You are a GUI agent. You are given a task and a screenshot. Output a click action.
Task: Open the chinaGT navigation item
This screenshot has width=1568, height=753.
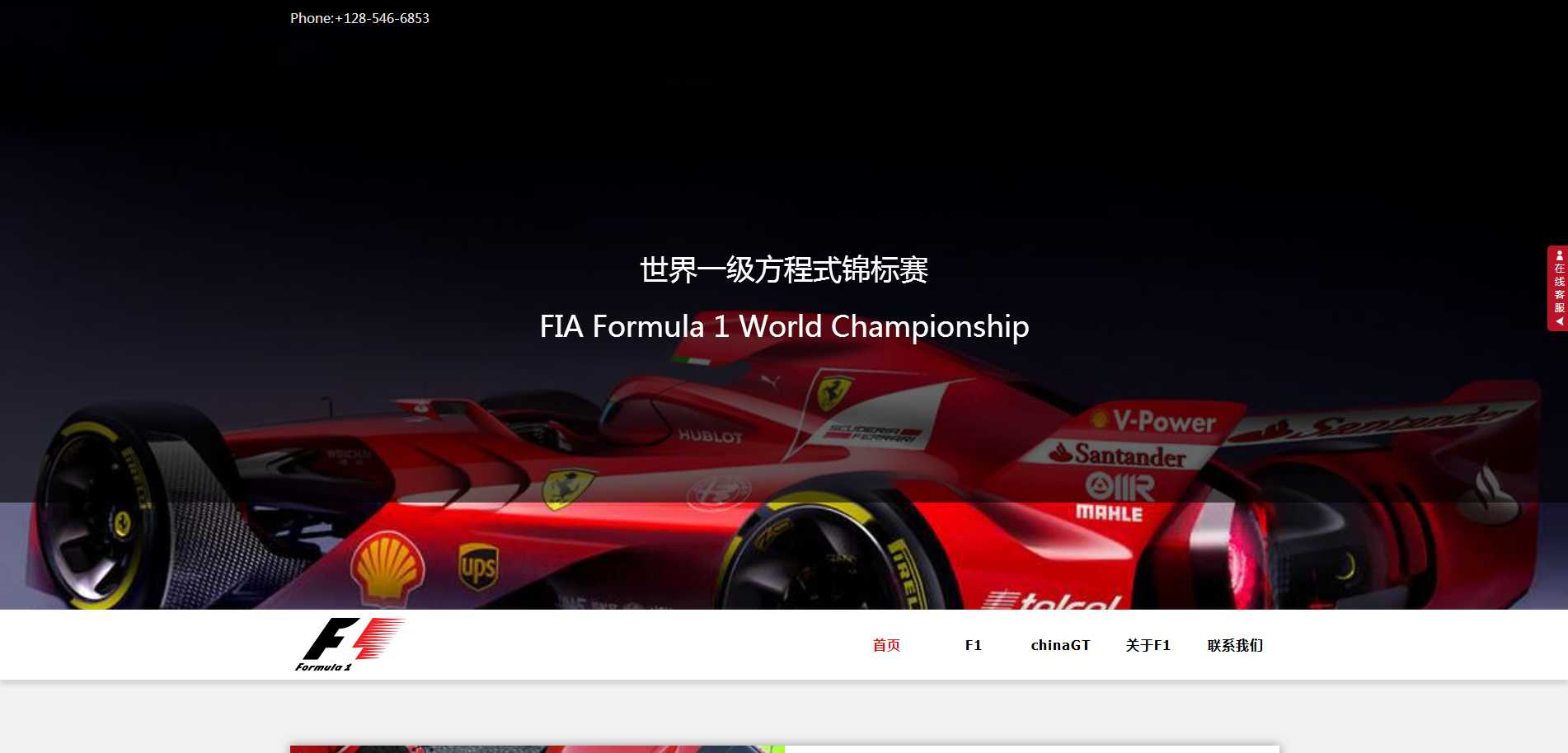pos(1060,645)
